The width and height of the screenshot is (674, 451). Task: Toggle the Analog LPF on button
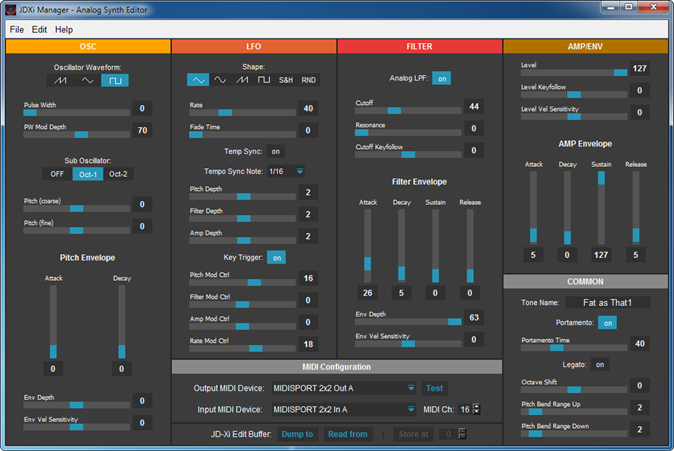click(x=442, y=79)
